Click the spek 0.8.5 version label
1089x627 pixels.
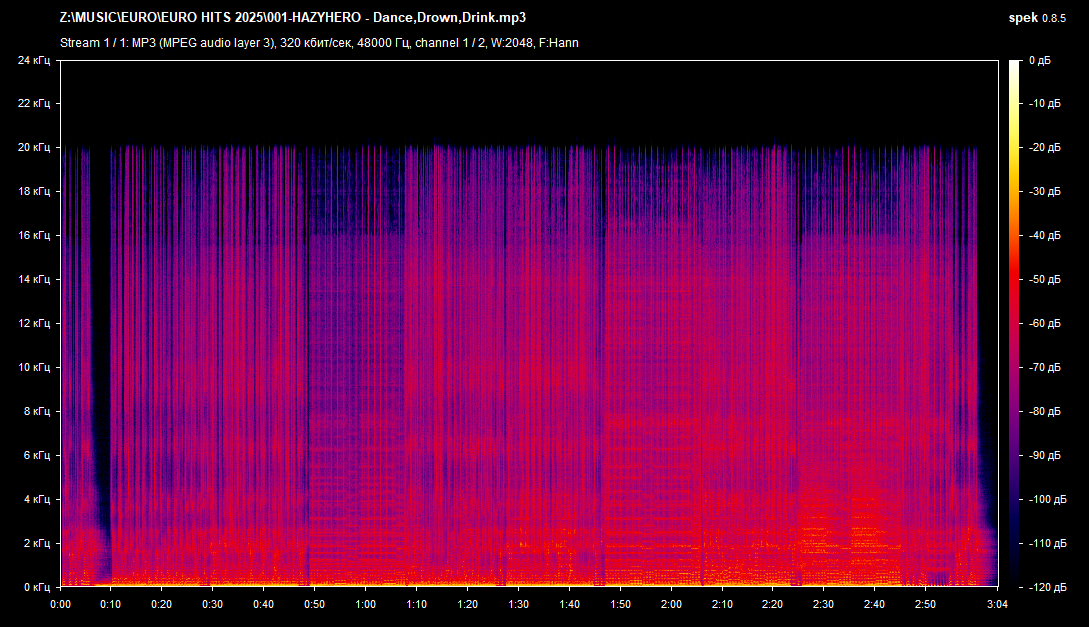[x=1037, y=18]
